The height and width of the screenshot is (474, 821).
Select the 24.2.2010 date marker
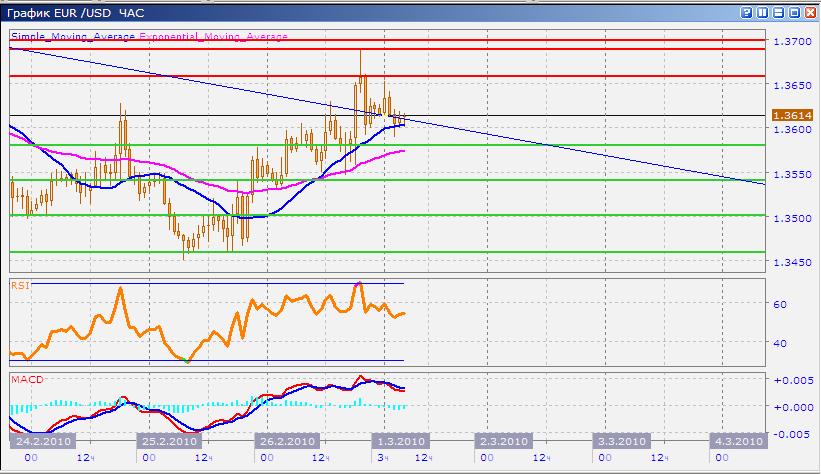pyautogui.click(x=43, y=441)
